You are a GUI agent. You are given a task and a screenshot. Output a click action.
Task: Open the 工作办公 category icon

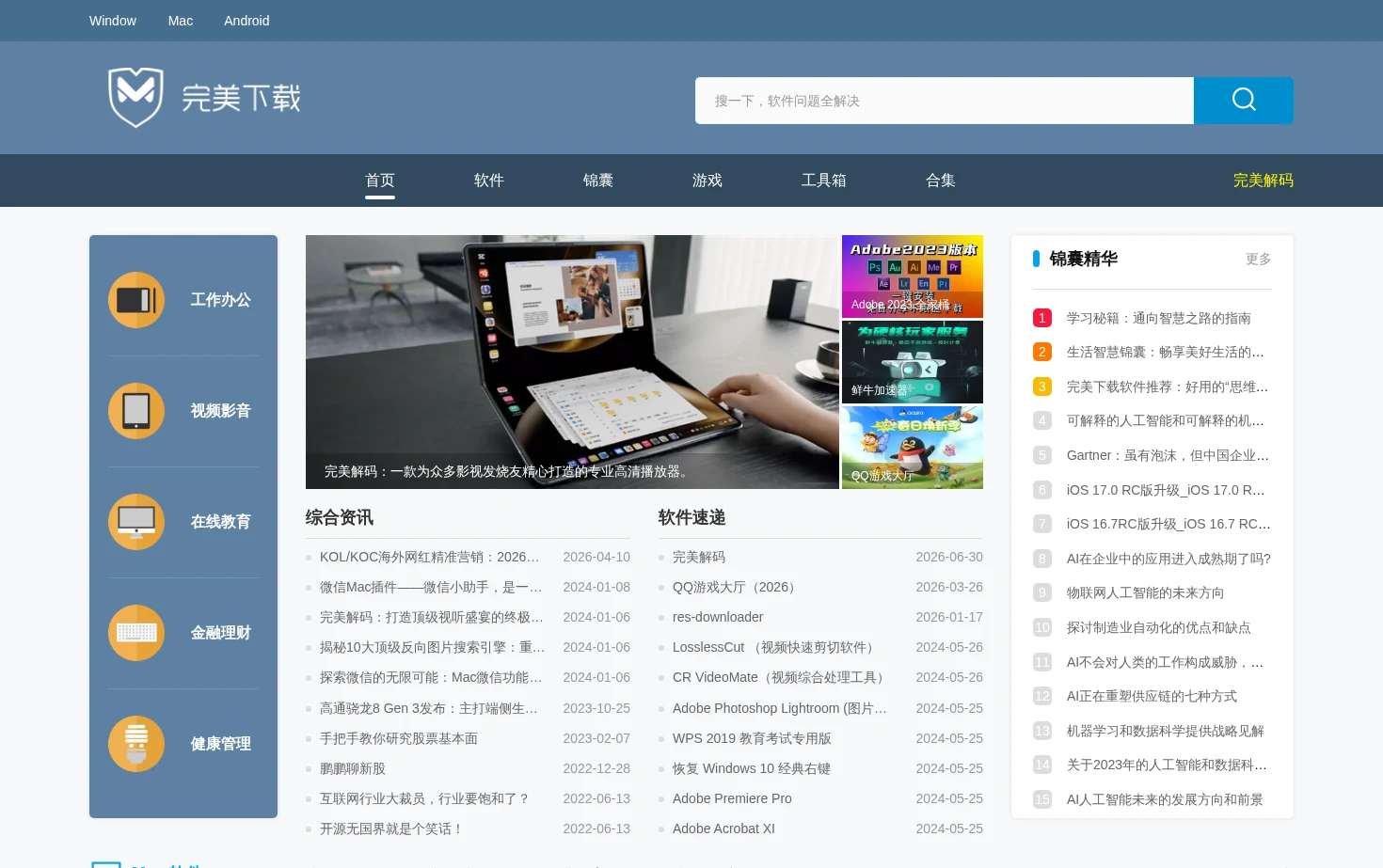click(x=136, y=300)
